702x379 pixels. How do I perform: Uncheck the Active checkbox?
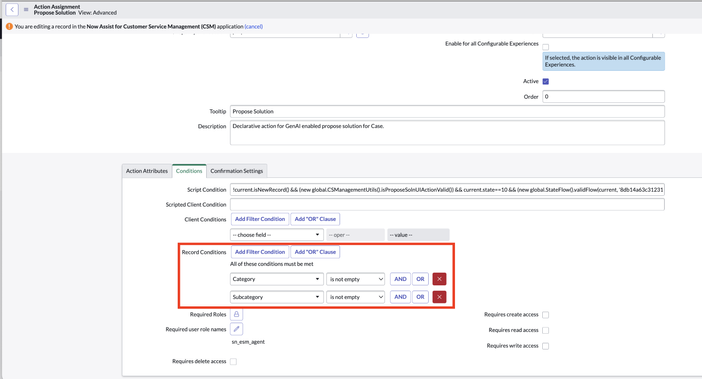(545, 81)
